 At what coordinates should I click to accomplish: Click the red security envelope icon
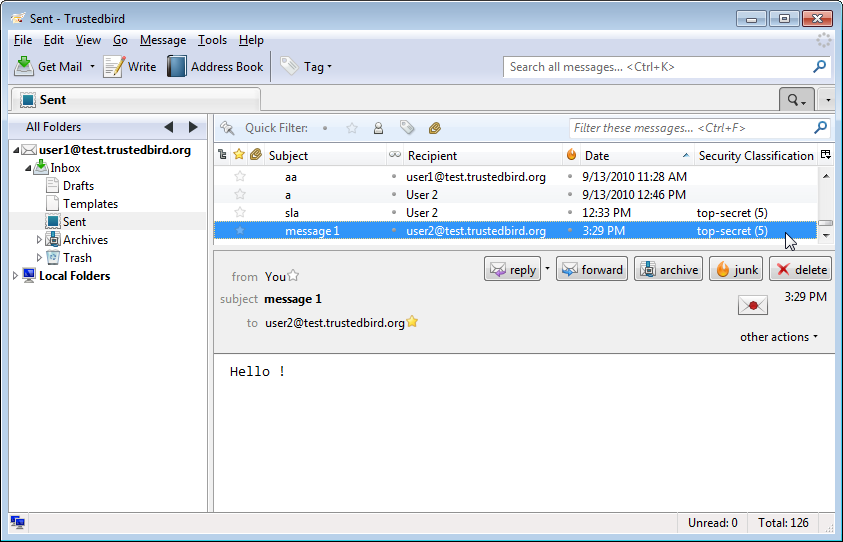click(x=752, y=305)
